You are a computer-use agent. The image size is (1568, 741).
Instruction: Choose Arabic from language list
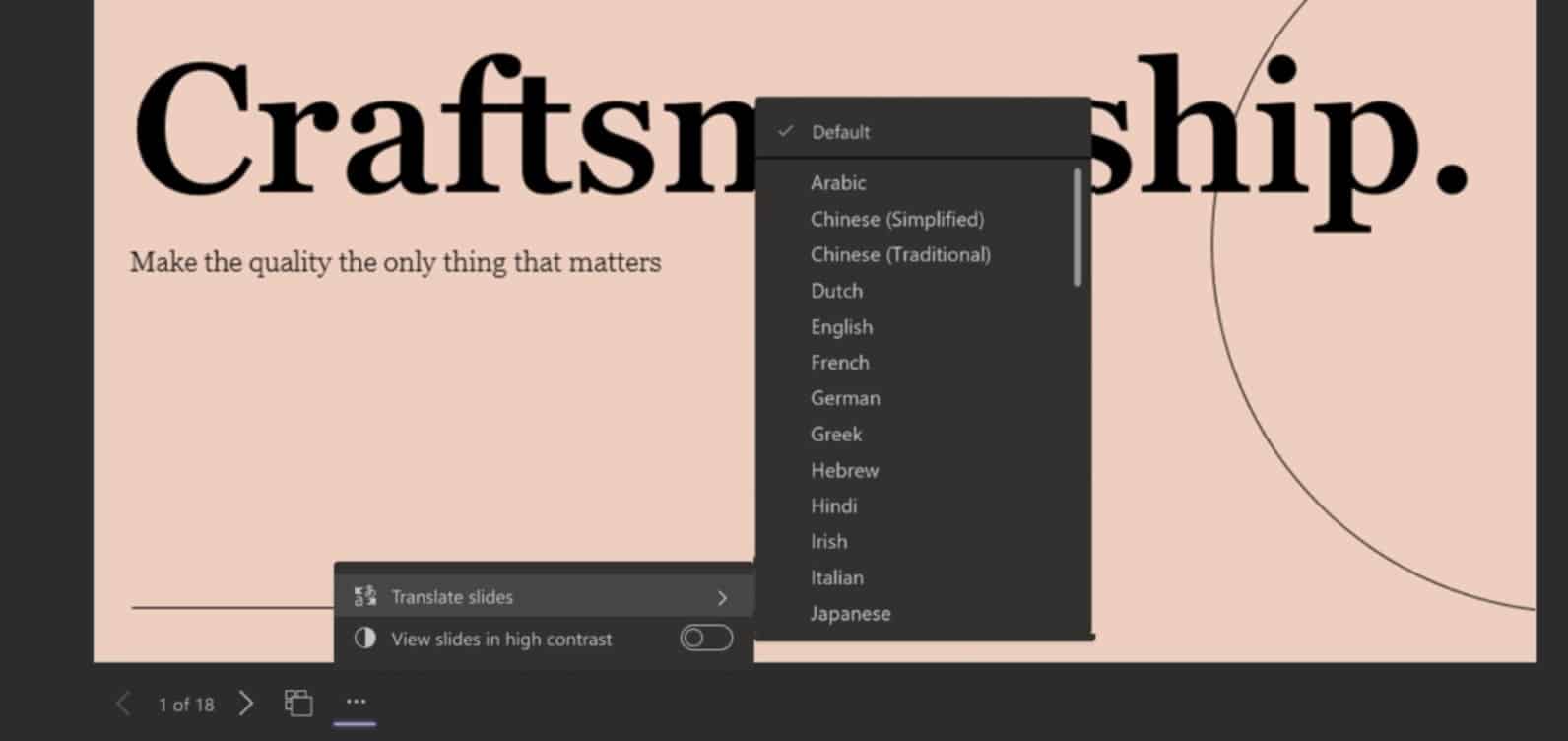tap(838, 182)
